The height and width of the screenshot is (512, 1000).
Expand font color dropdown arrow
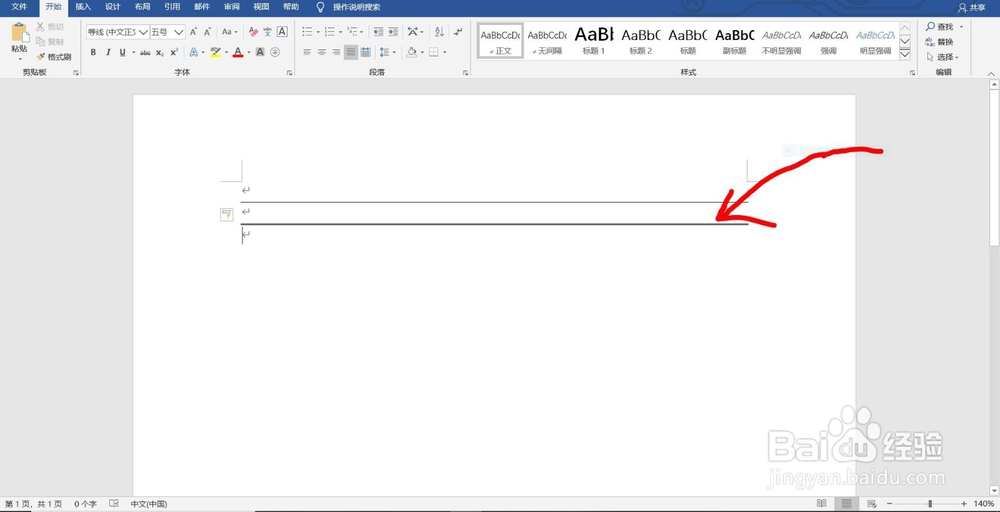(x=248, y=52)
